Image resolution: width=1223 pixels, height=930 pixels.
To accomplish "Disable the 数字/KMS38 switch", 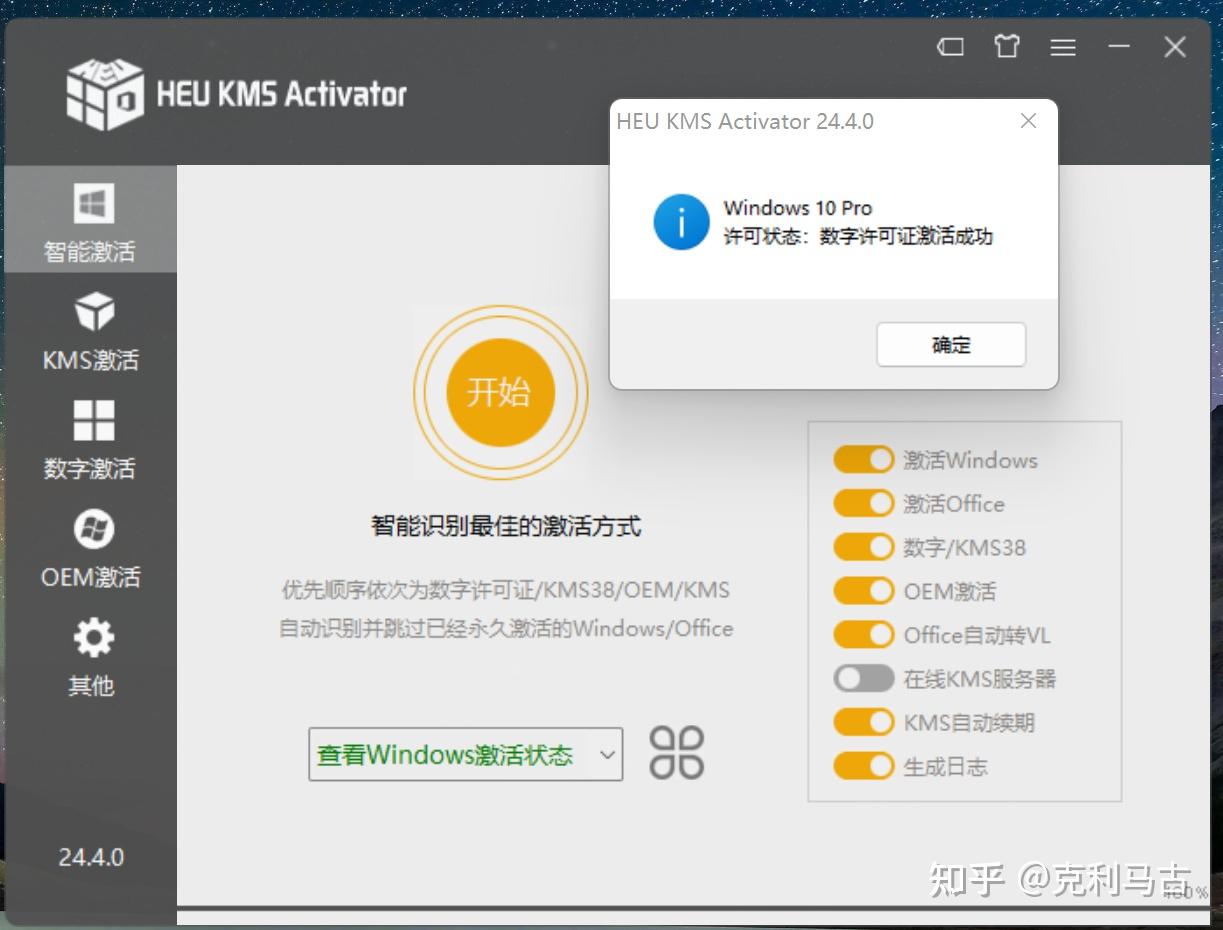I will [863, 547].
